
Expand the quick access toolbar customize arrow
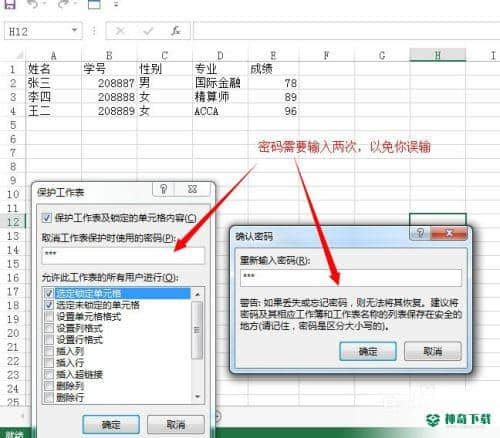click(116, 4)
